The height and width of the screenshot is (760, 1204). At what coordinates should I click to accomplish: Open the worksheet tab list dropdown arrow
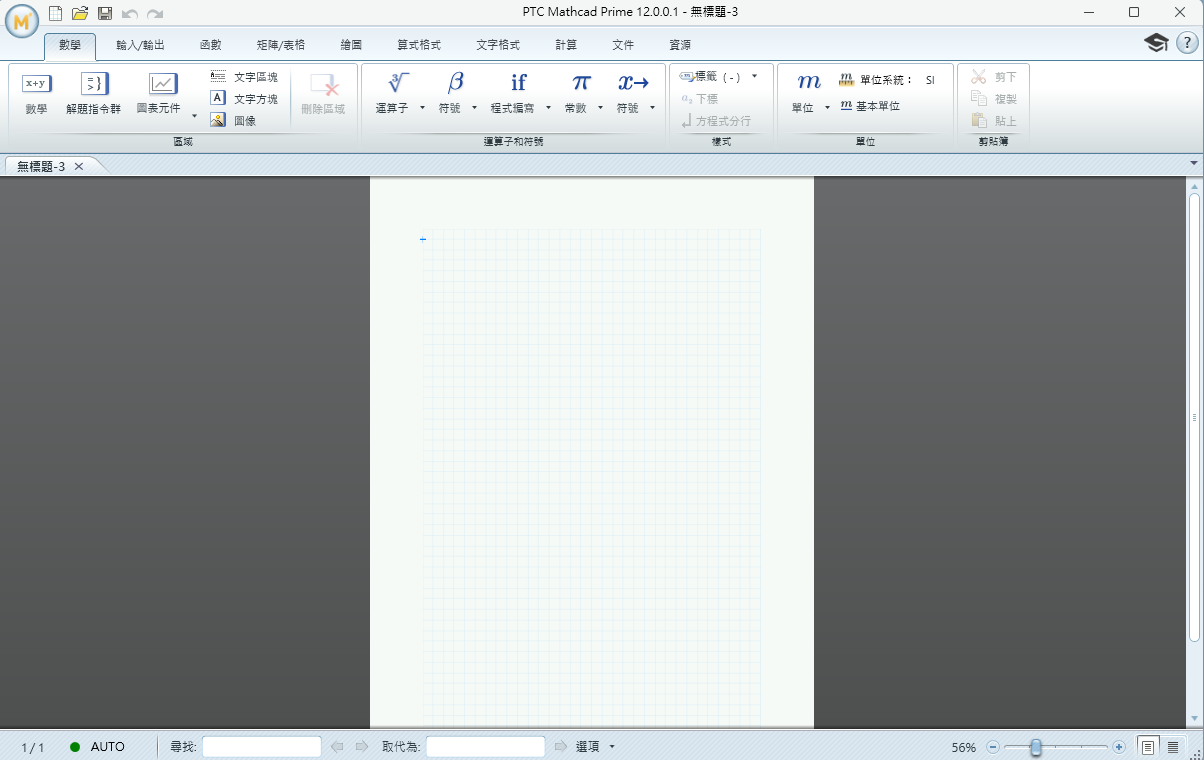click(x=1194, y=163)
